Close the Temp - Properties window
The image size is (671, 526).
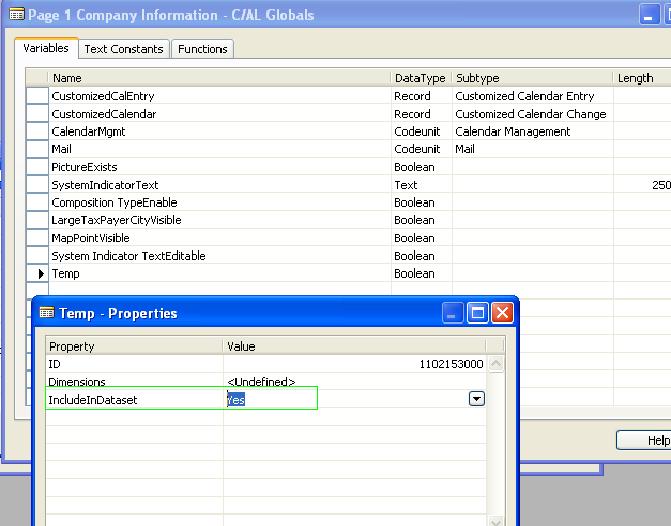[x=502, y=312]
